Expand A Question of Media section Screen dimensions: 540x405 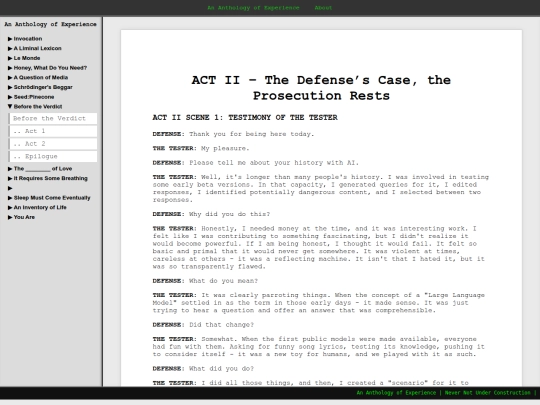38,77
